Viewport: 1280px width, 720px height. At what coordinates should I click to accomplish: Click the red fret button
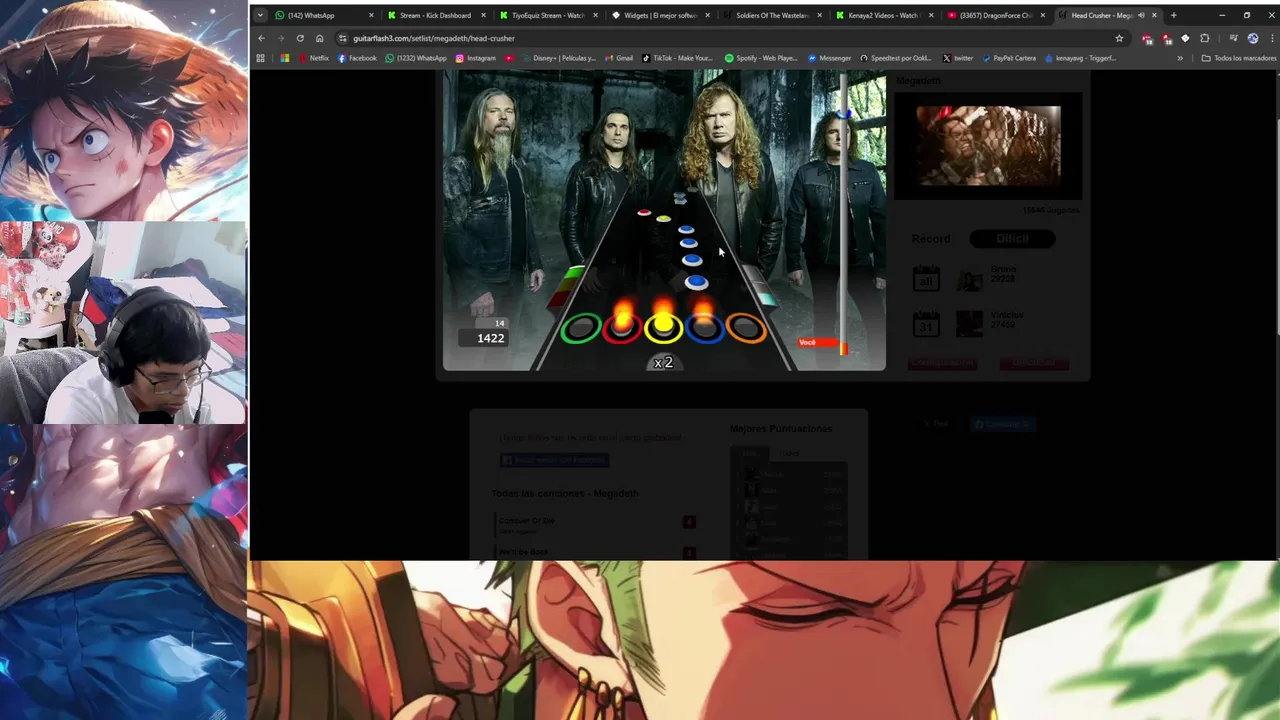(x=621, y=328)
